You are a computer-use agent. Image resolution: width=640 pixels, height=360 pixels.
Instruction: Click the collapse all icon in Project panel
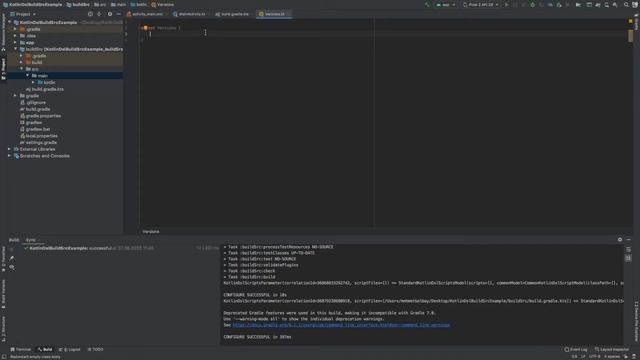pos(99,14)
